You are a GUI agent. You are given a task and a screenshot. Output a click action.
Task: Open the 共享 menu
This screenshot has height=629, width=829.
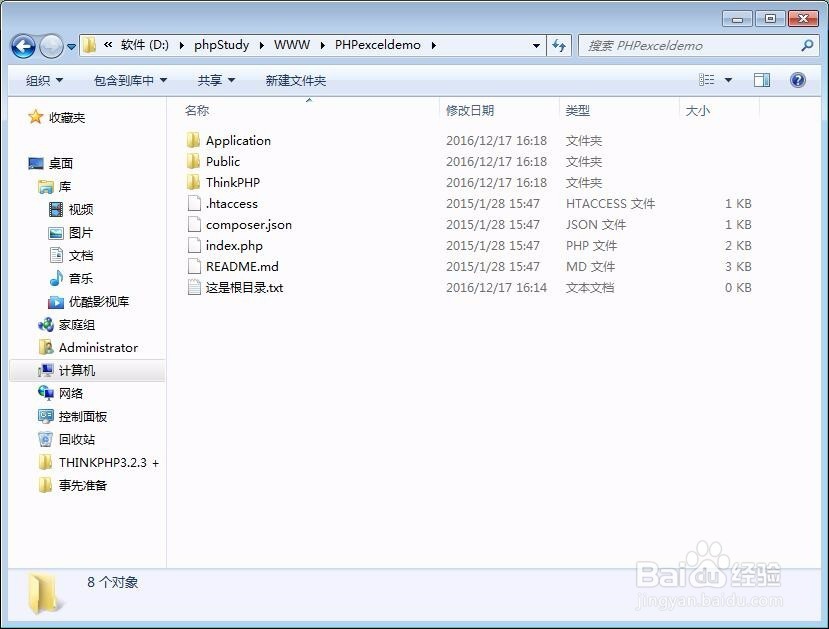[212, 80]
